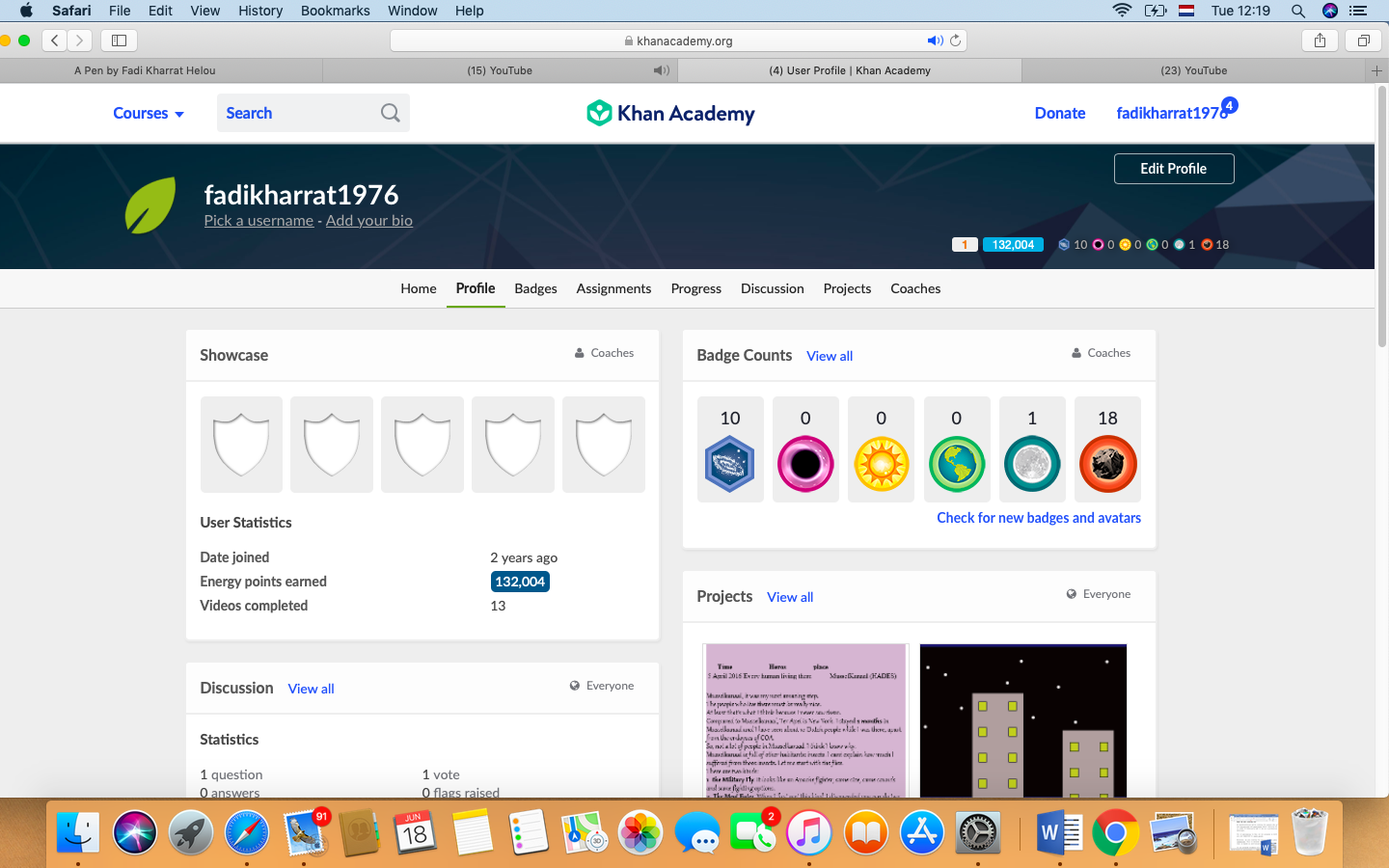Open the fadikharrat1976 account menu

click(1172, 113)
